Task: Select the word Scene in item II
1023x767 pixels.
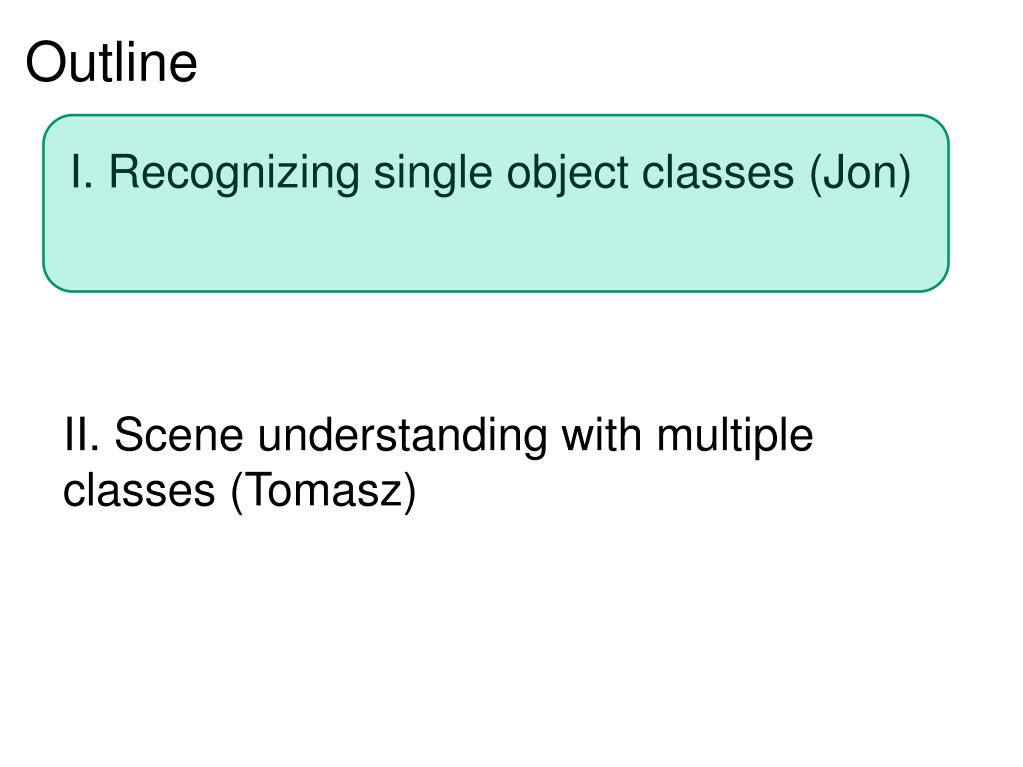Action: click(179, 434)
